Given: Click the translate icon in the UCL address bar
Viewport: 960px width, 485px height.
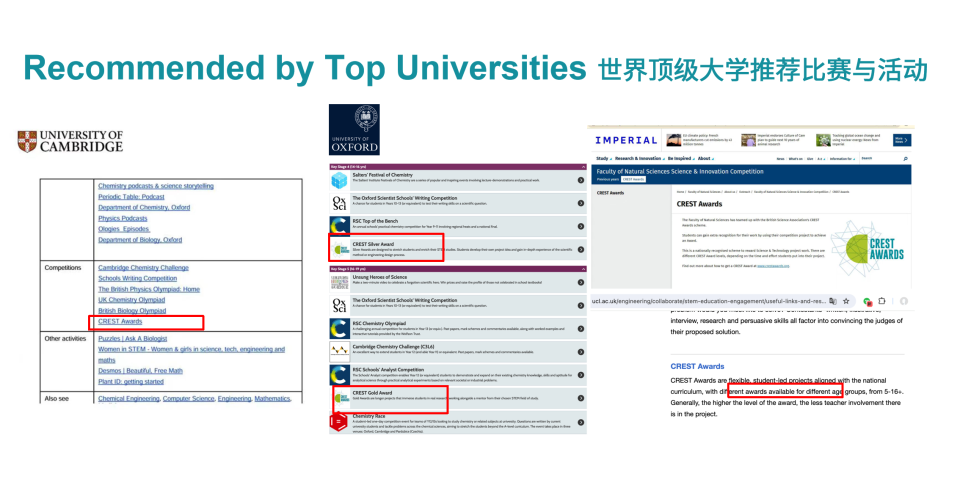Looking at the screenshot, I should pyautogui.click(x=833, y=301).
